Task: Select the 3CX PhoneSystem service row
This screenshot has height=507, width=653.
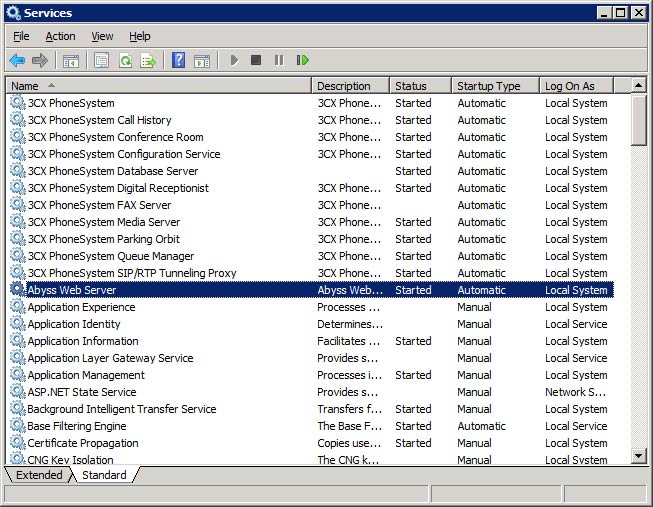Action: (x=310, y=103)
